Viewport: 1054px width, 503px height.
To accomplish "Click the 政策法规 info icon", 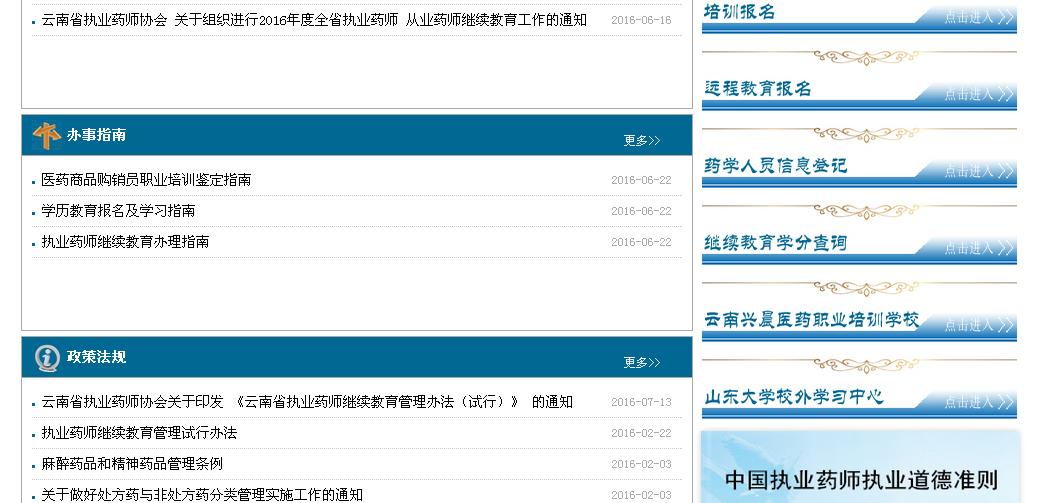I will (x=46, y=357).
